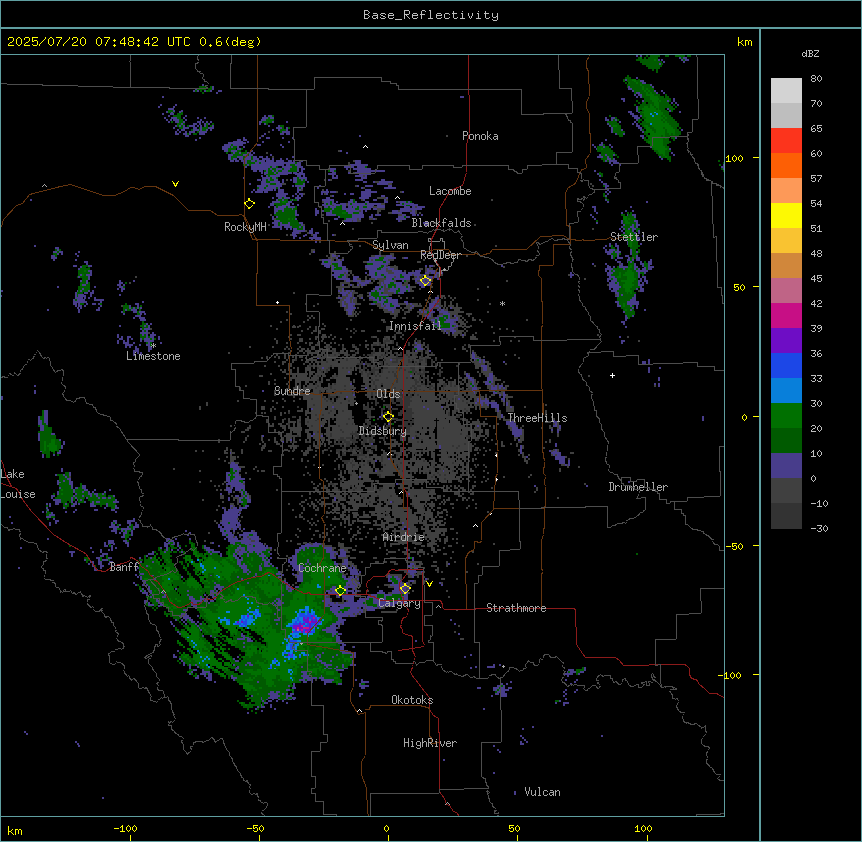The height and width of the screenshot is (842, 862).
Task: Select the magenta 42-39 dBZ legend swatch
Action: 786,316
